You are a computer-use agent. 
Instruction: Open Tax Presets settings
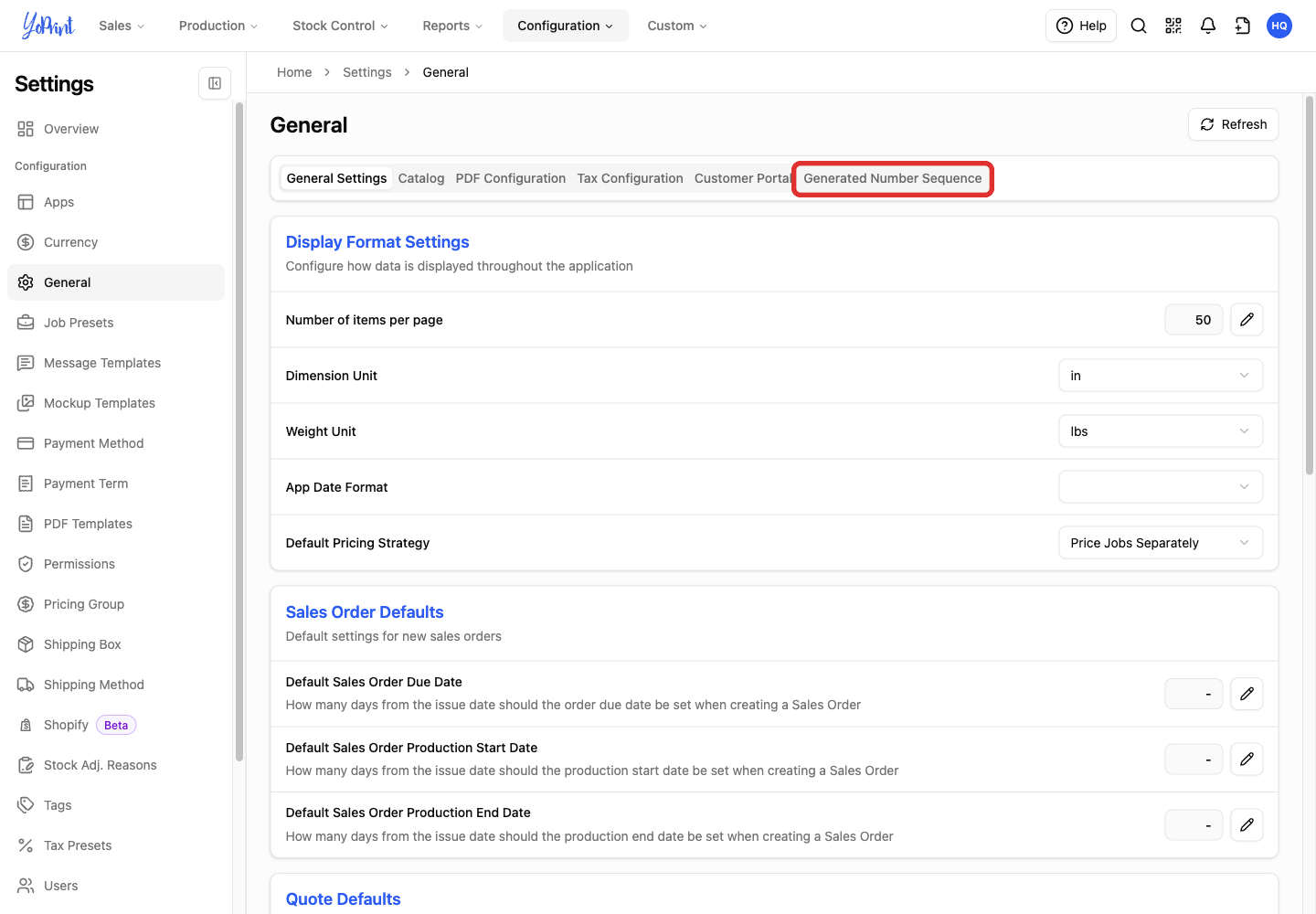coord(116,845)
